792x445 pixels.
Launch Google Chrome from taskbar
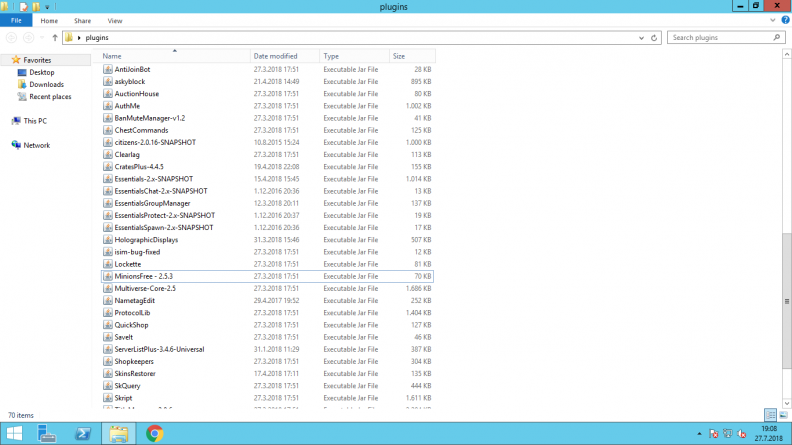point(155,433)
